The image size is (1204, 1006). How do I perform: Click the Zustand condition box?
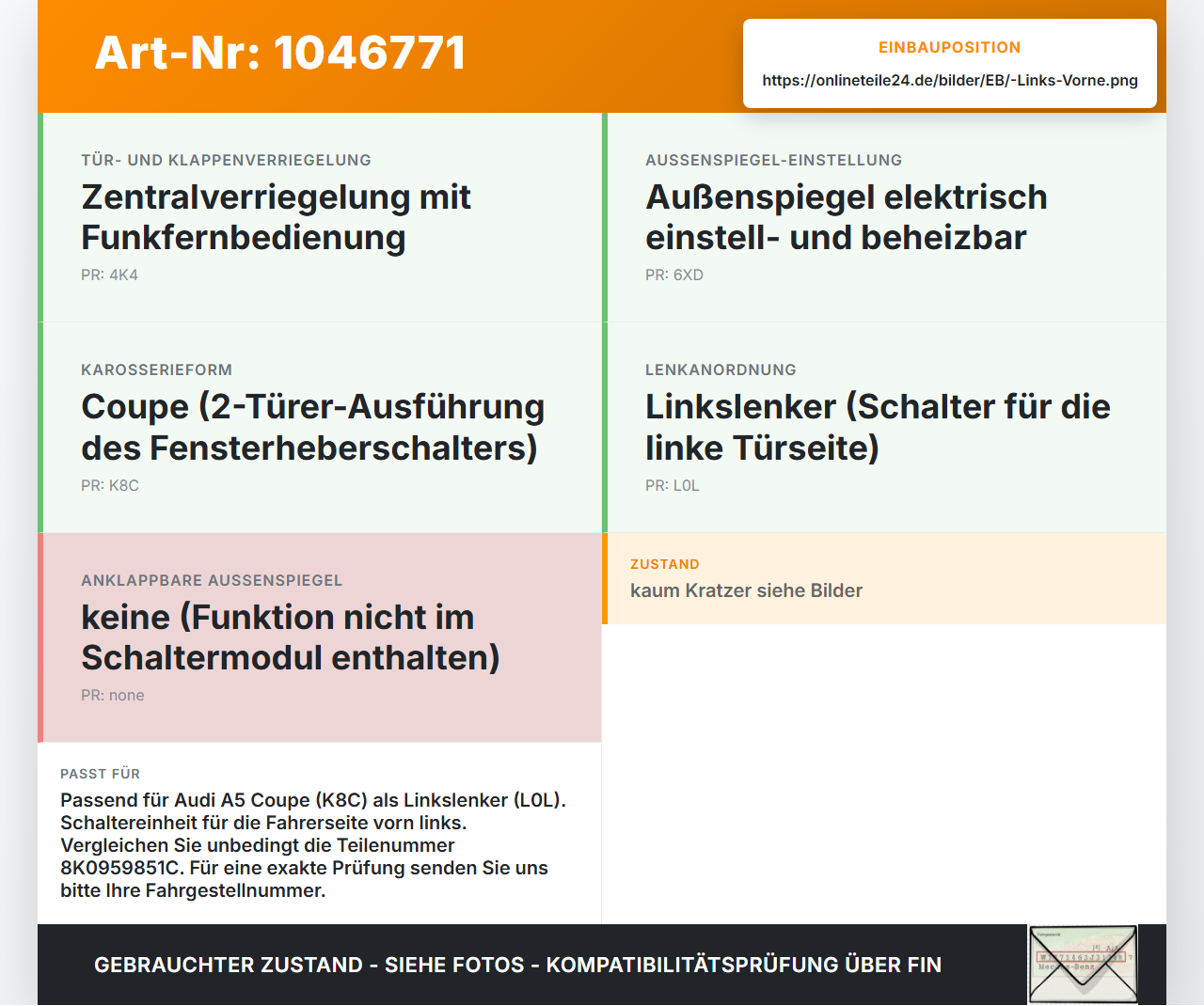pyautogui.click(x=884, y=578)
